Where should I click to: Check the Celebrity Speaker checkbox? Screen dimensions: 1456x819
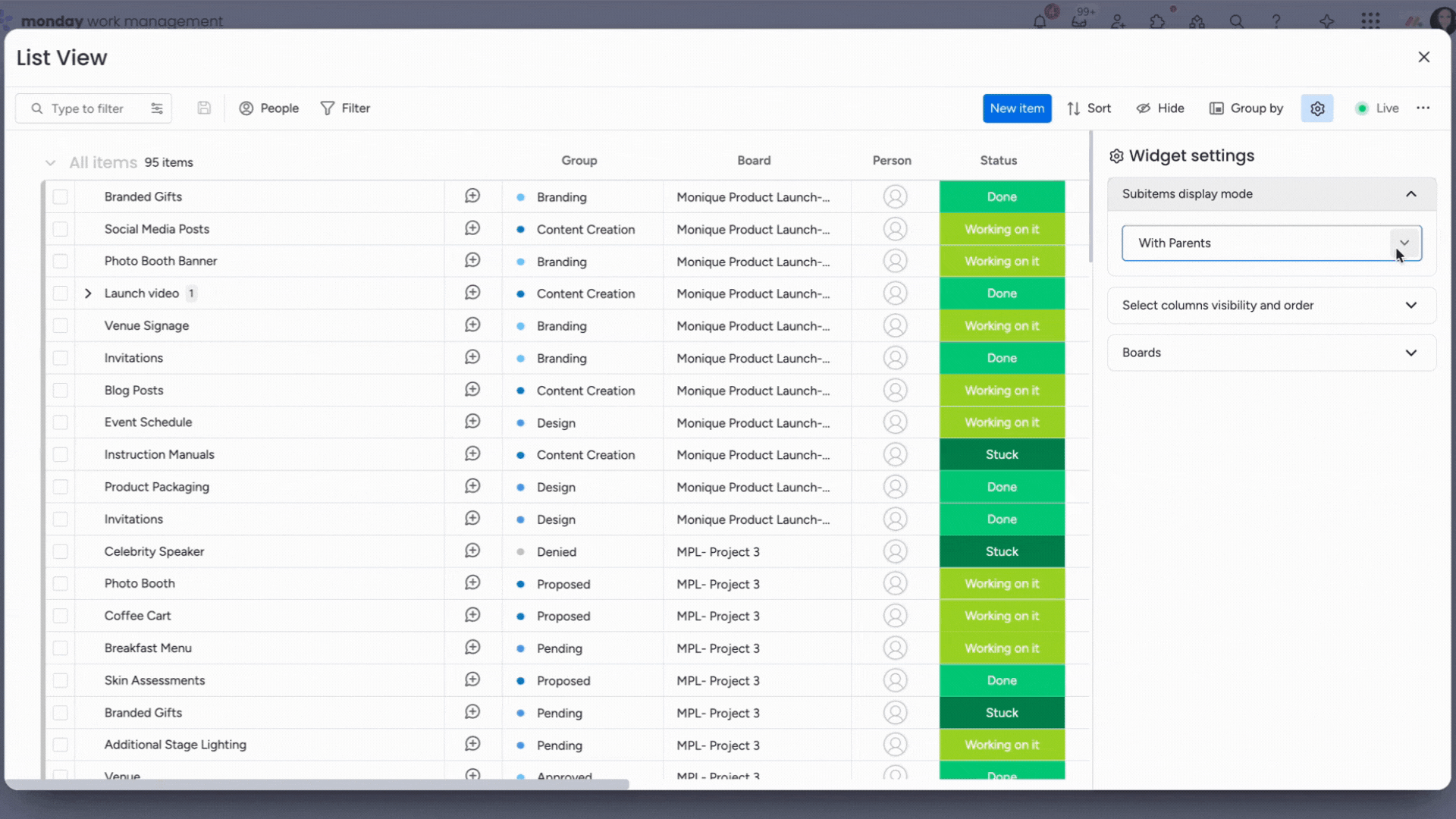click(x=61, y=551)
